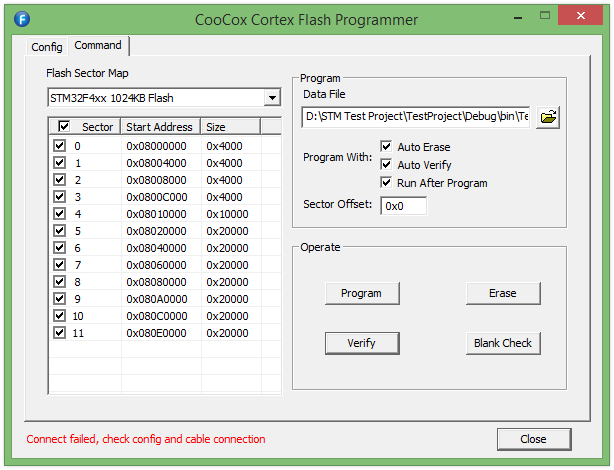This screenshot has width=614, height=470.
Task: Click the Sector Offset input field
Action: pyautogui.click(x=403, y=206)
